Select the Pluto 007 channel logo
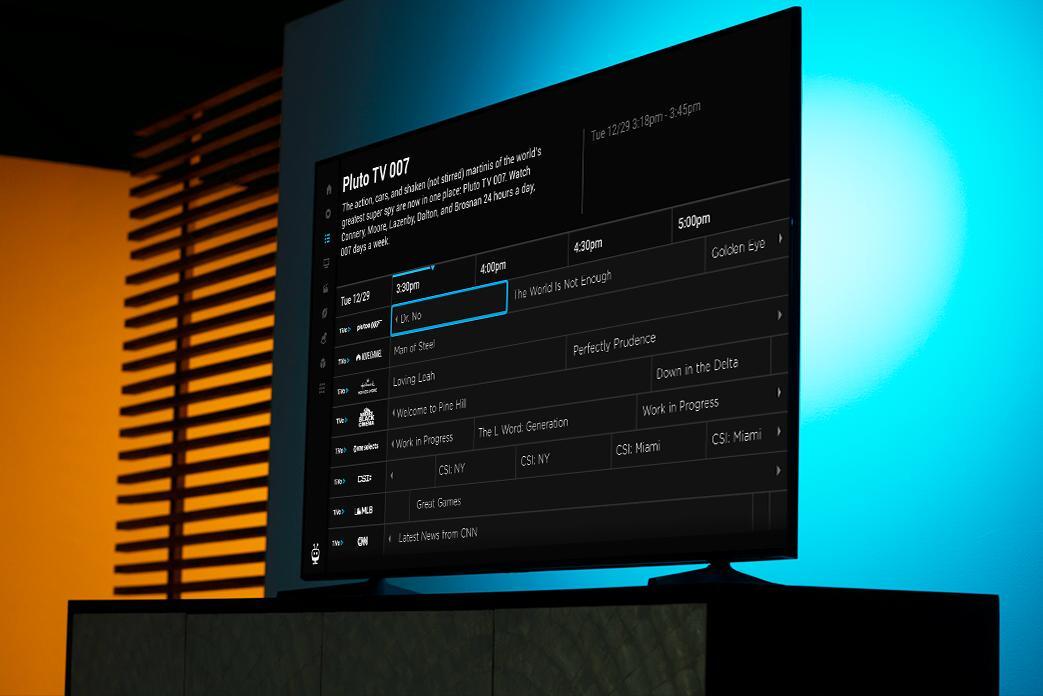Screen dimensions: 1043x696 pos(370,326)
